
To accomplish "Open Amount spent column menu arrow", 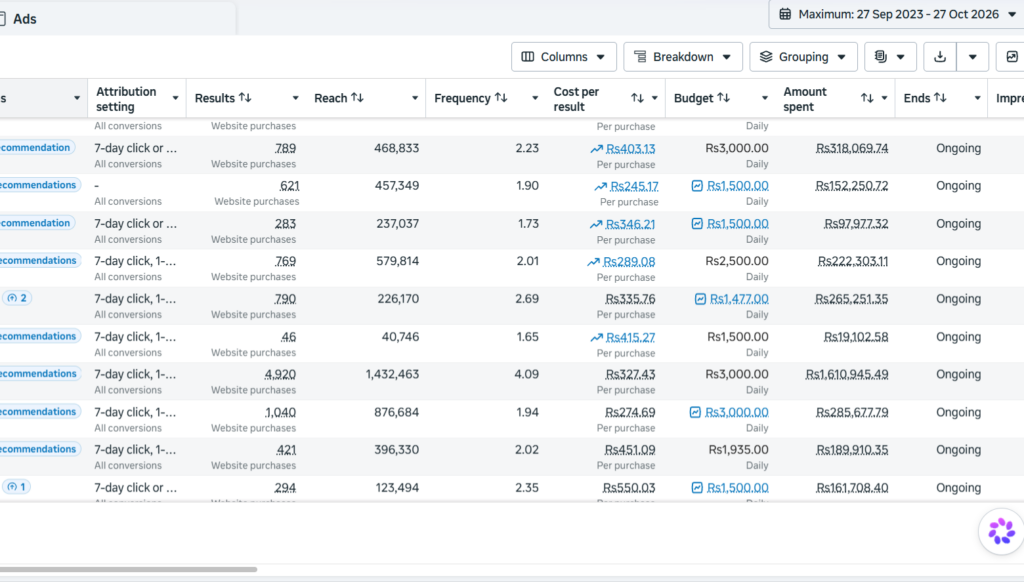I will pyautogui.click(x=884, y=98).
